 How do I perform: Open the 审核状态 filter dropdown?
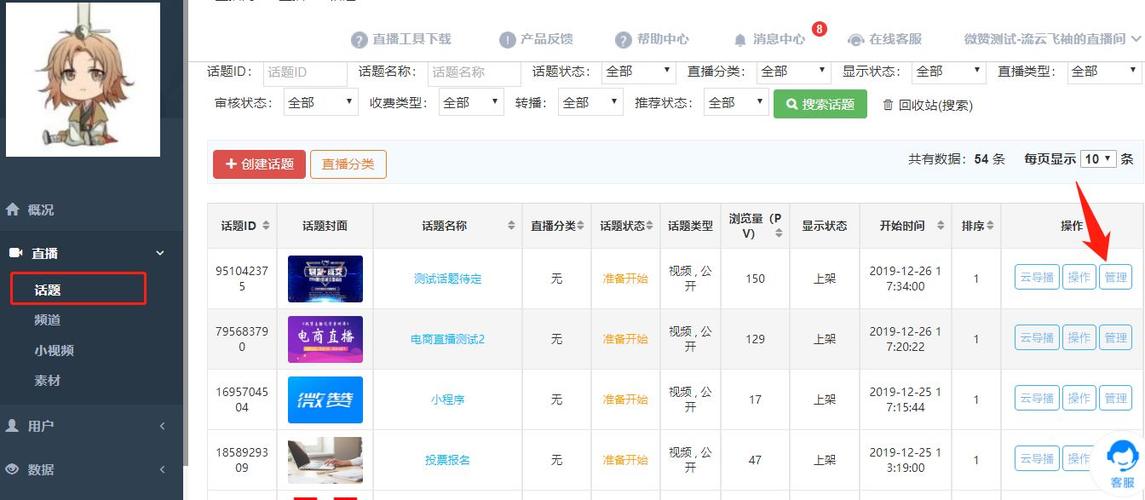321,103
